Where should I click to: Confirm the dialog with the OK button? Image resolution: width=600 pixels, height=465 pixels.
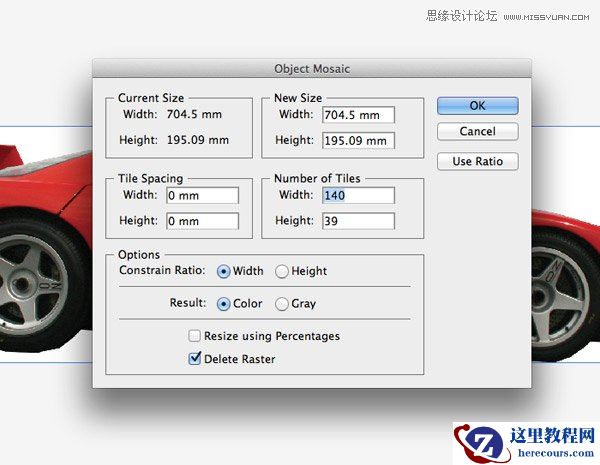pyautogui.click(x=478, y=106)
